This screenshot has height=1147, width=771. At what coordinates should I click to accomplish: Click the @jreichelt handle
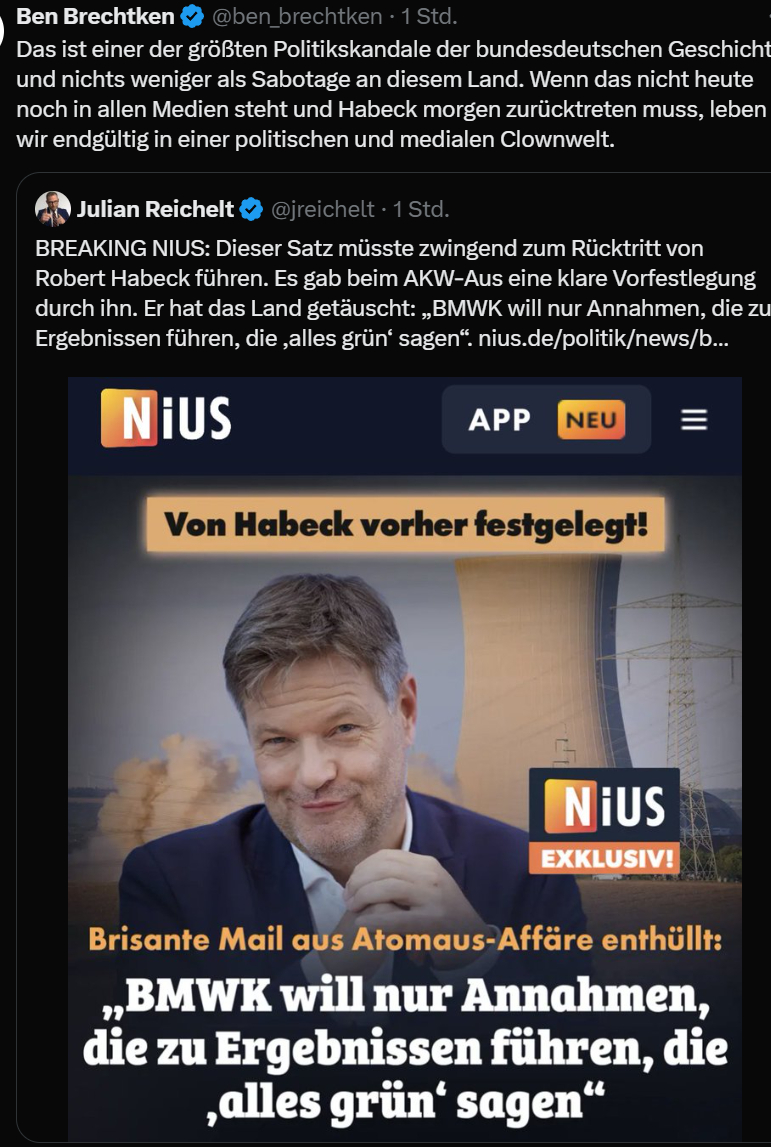(x=323, y=209)
